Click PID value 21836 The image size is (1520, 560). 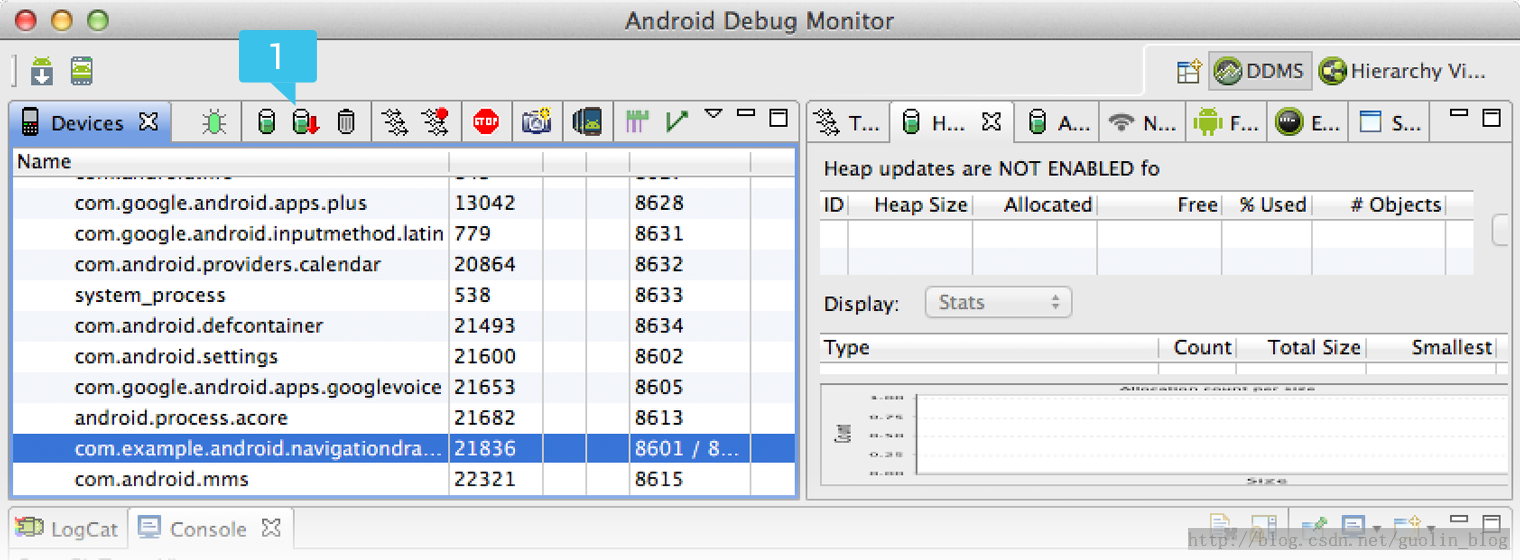tap(485, 449)
